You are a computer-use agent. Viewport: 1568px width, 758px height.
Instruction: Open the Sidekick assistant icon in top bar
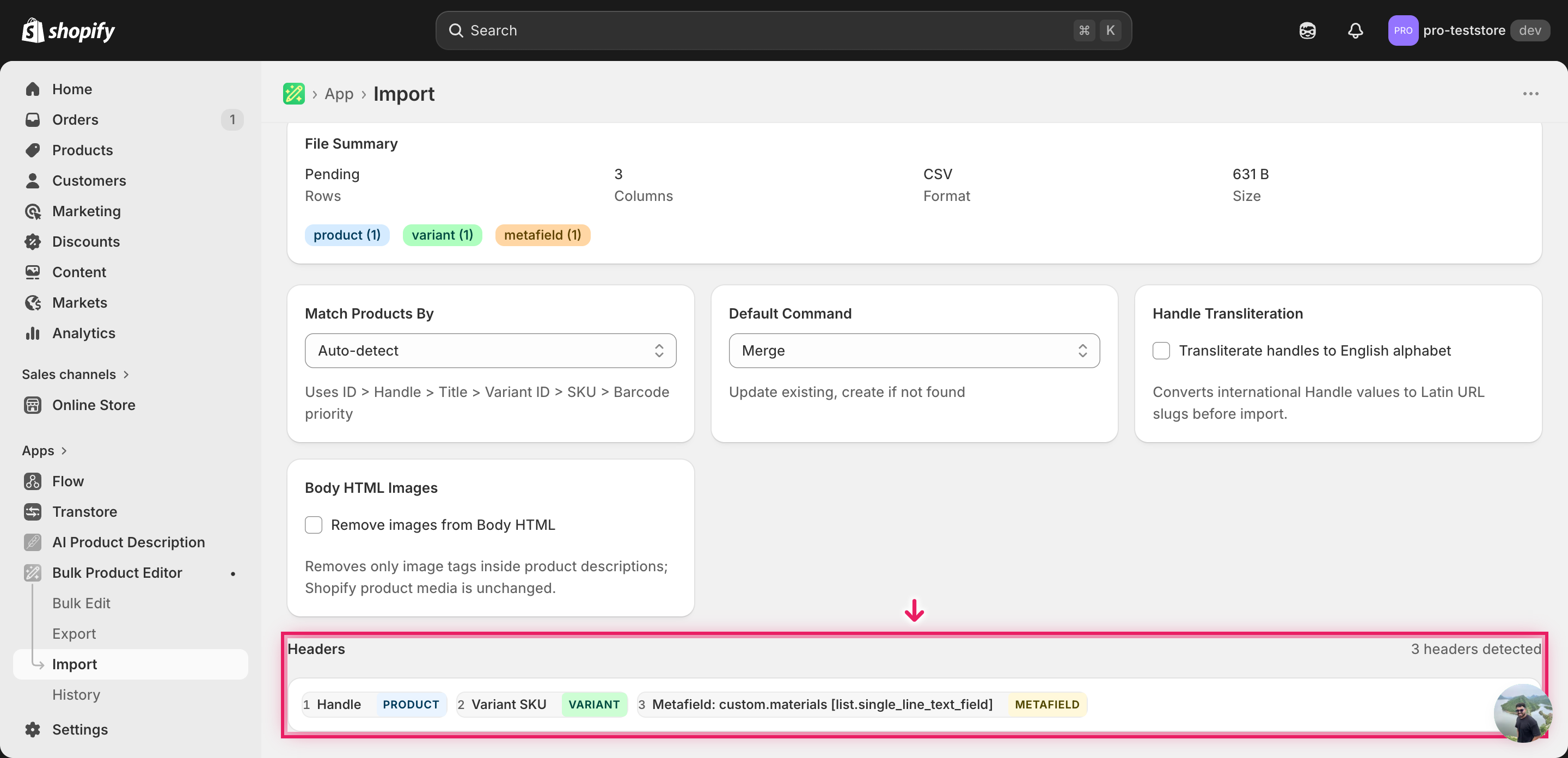(x=1307, y=30)
